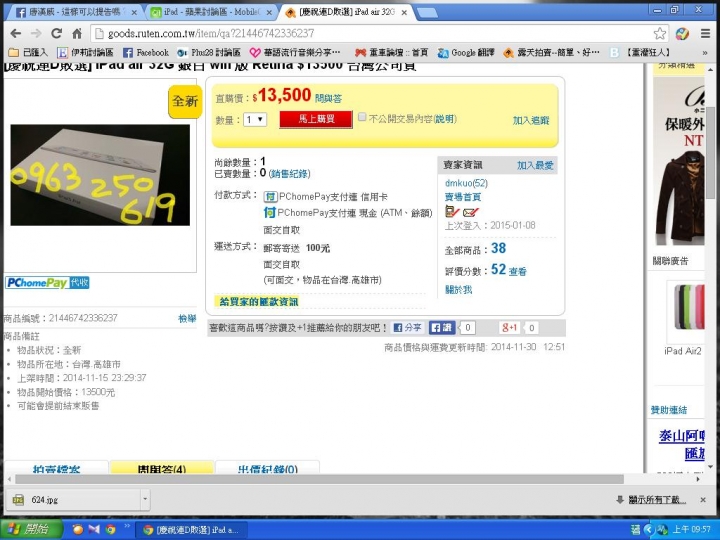Screen dimensions: 720x540
Task: Open the 重灌狂人 bookmark
Action: click(640, 53)
